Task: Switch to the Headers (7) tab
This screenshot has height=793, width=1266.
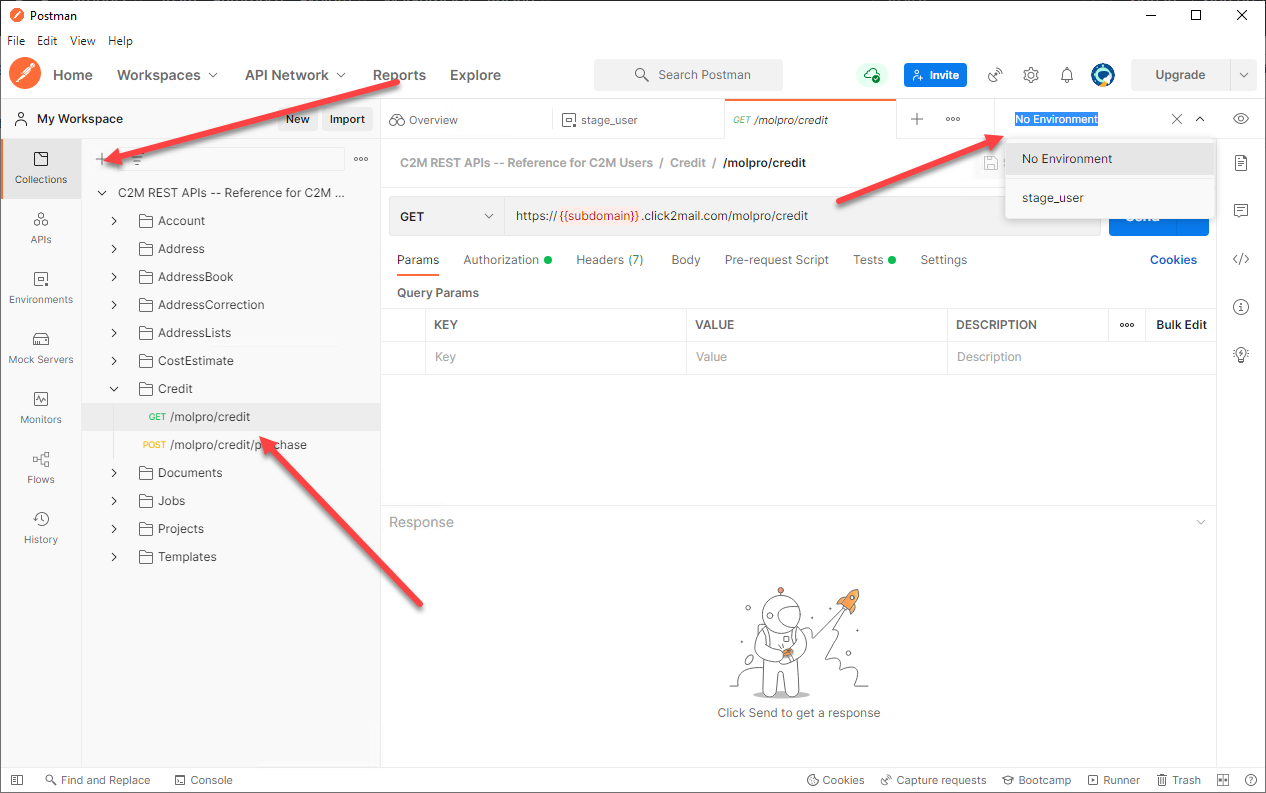Action: click(x=609, y=260)
